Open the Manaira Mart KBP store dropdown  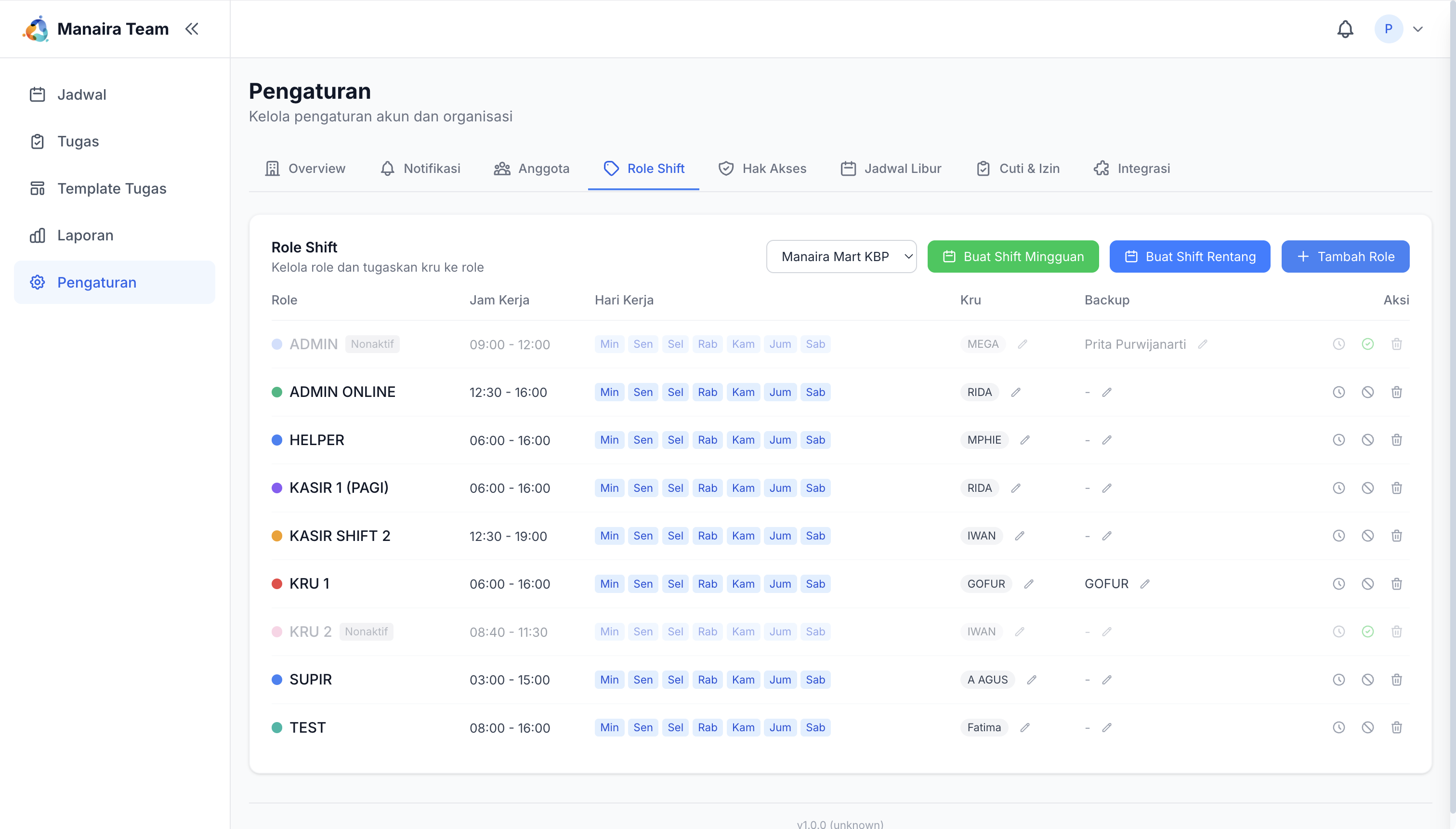[841, 256]
